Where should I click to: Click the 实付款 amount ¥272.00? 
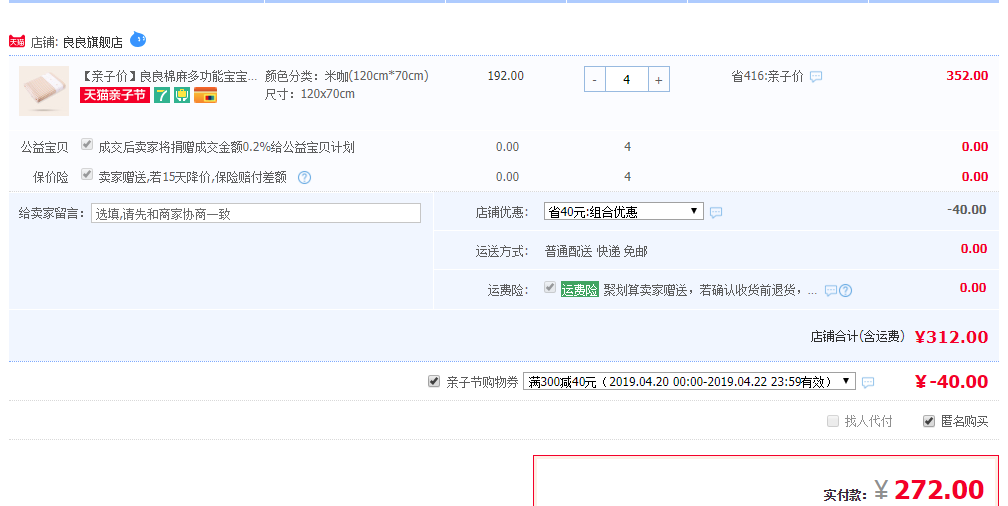[x=929, y=491]
